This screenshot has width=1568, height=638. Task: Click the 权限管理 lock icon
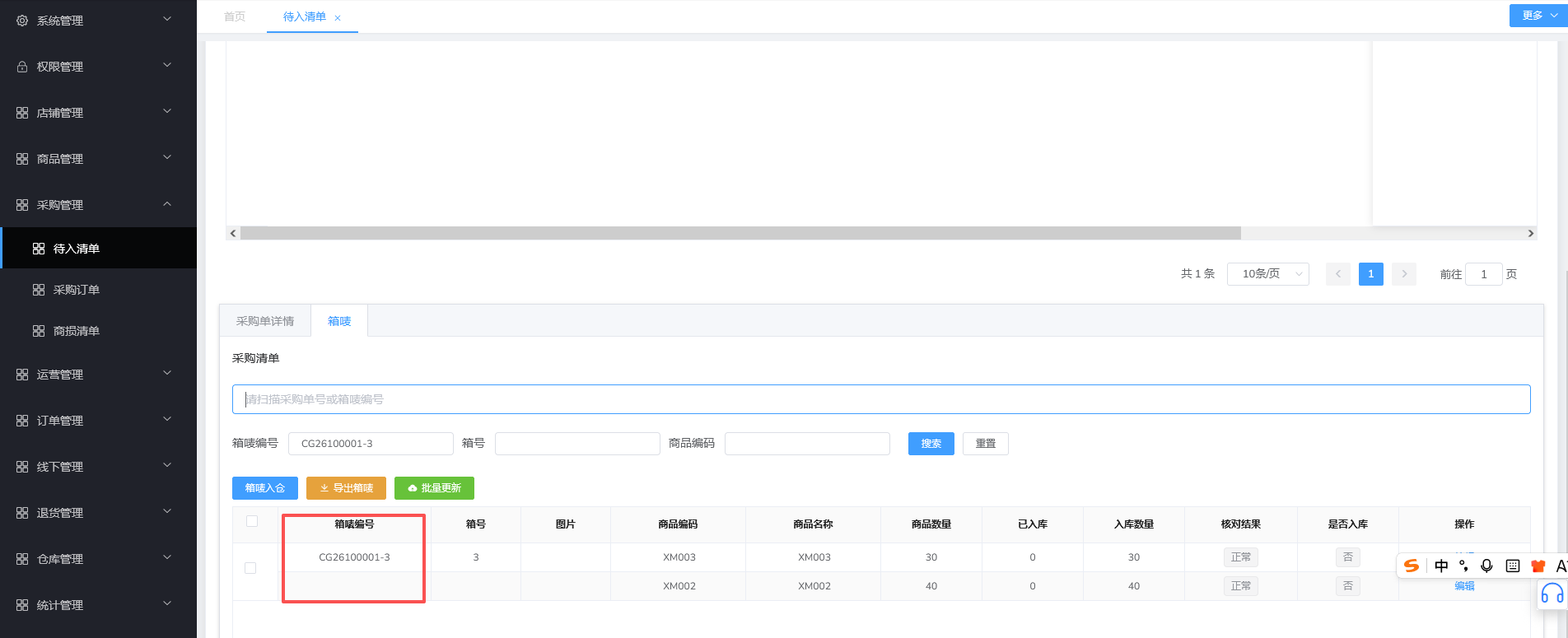point(22,67)
